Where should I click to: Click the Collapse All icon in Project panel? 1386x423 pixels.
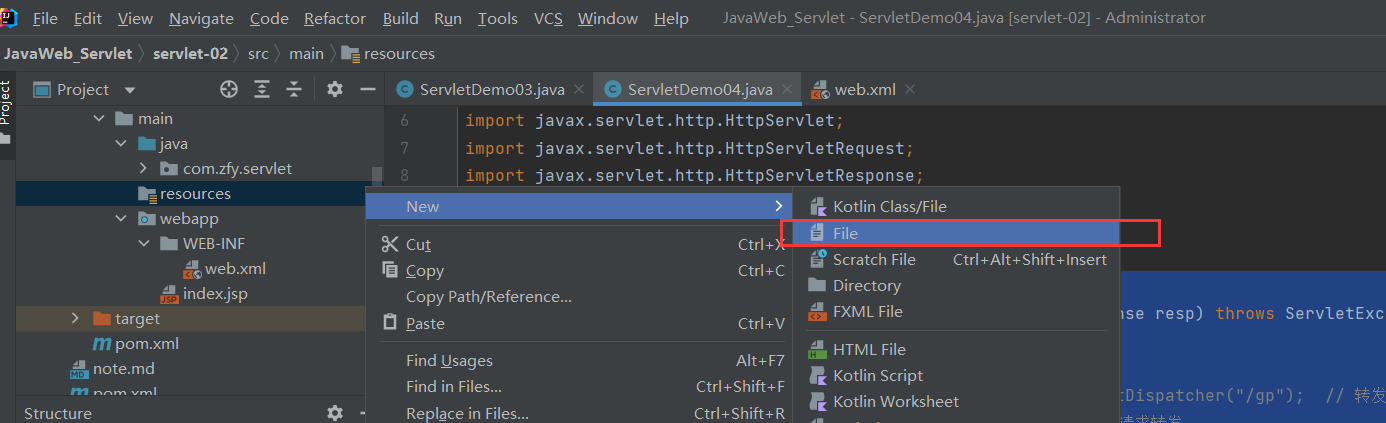pos(294,90)
